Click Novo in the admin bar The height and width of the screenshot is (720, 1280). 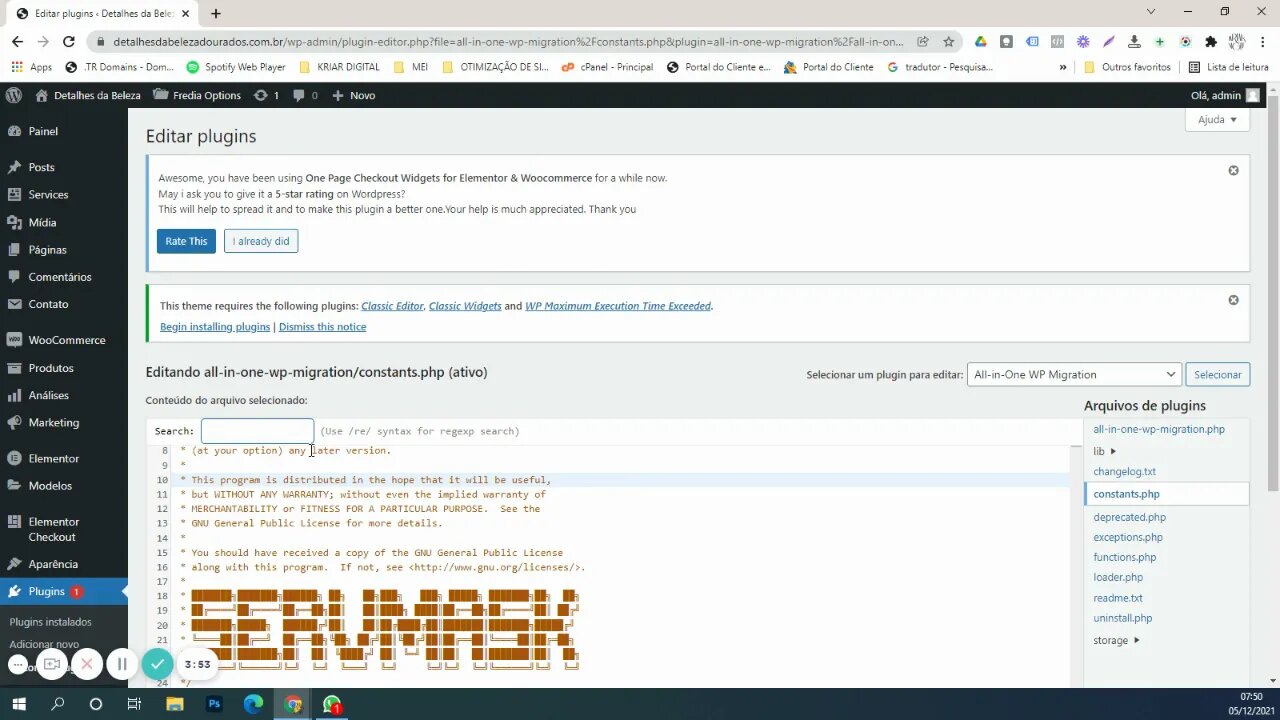pos(353,95)
